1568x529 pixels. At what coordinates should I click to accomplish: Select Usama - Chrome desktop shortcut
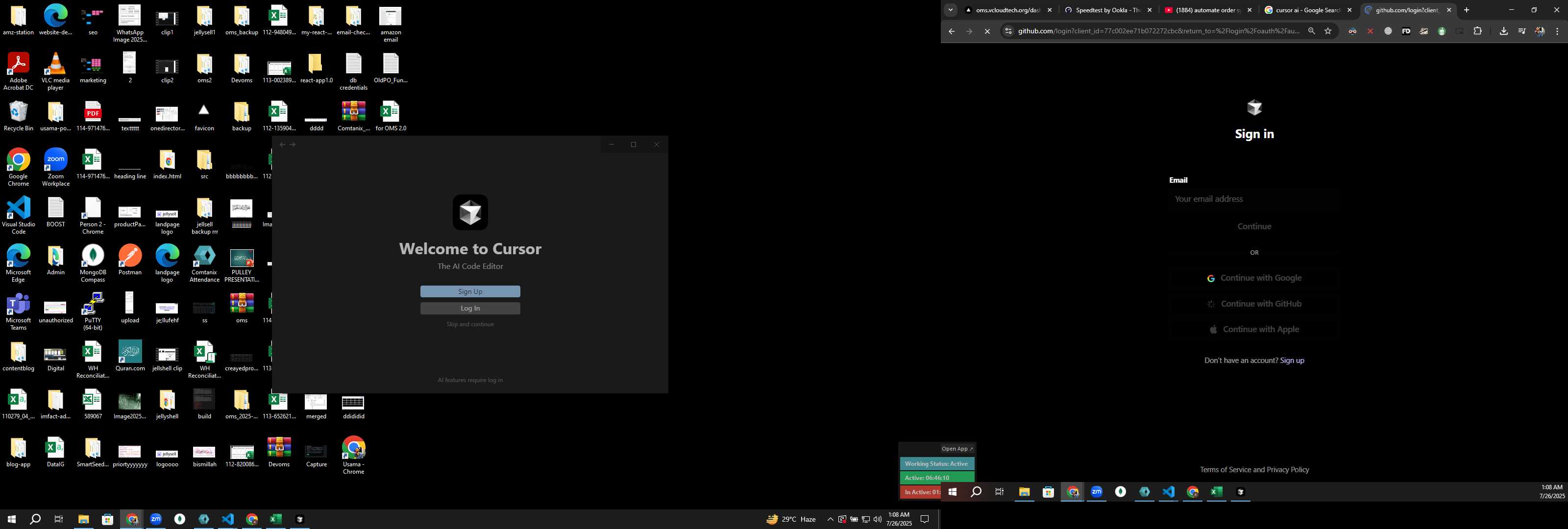[353, 456]
